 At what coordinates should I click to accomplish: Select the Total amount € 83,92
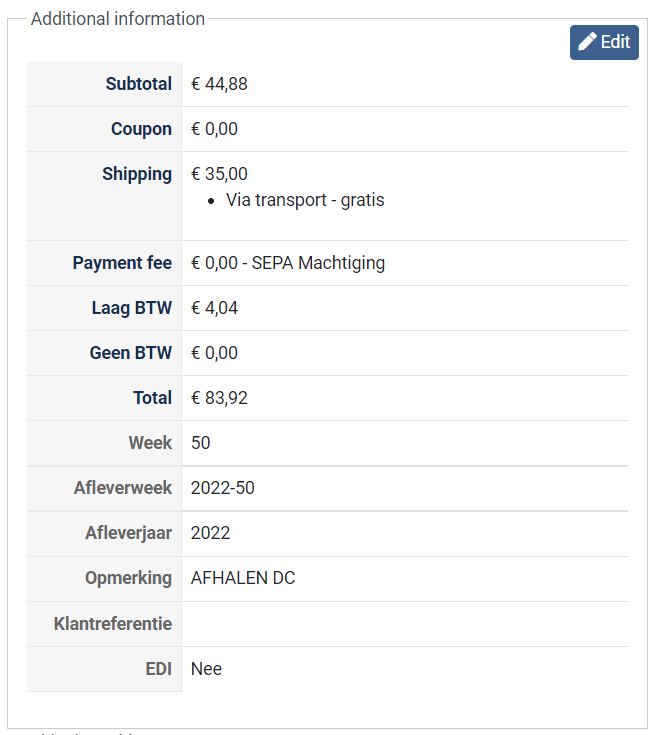pyautogui.click(x=219, y=398)
